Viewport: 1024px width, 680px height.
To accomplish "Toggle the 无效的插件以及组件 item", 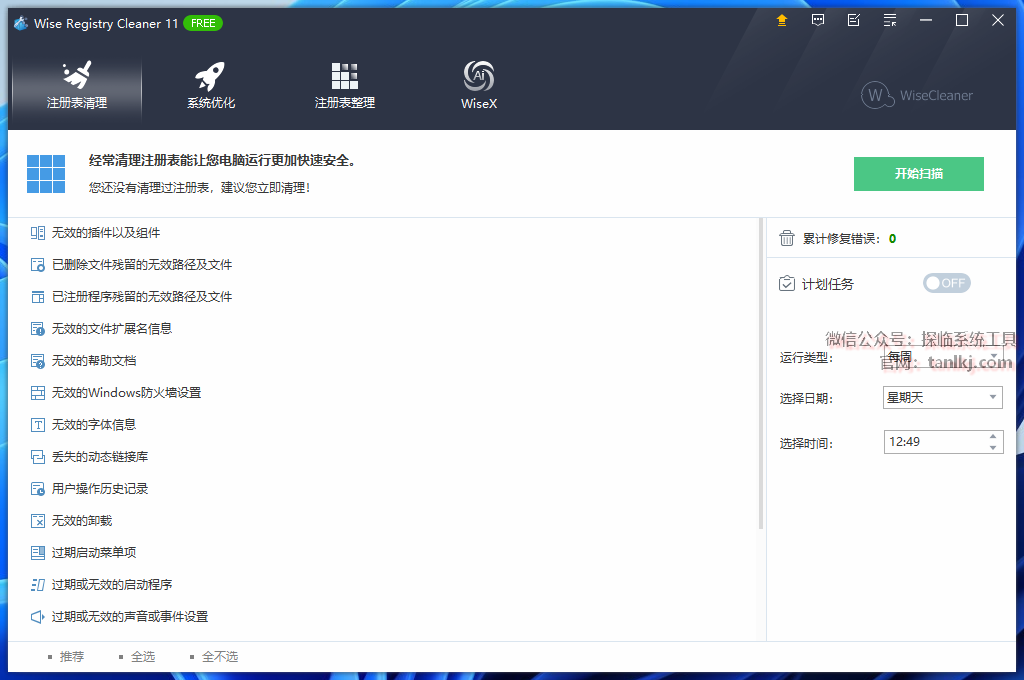I will coord(106,233).
